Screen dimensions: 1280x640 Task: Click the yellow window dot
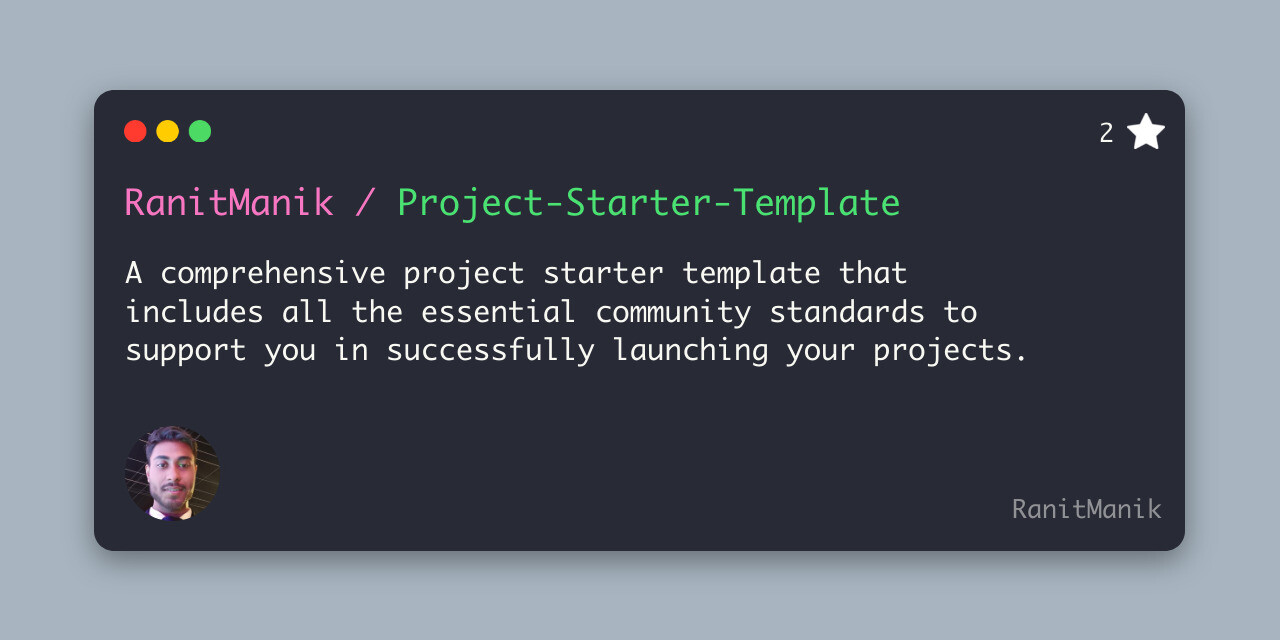[x=168, y=131]
